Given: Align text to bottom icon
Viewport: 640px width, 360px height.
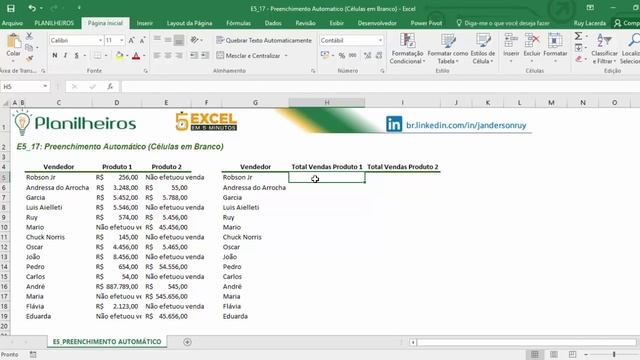Looking at the screenshot, I should pos(179,40).
